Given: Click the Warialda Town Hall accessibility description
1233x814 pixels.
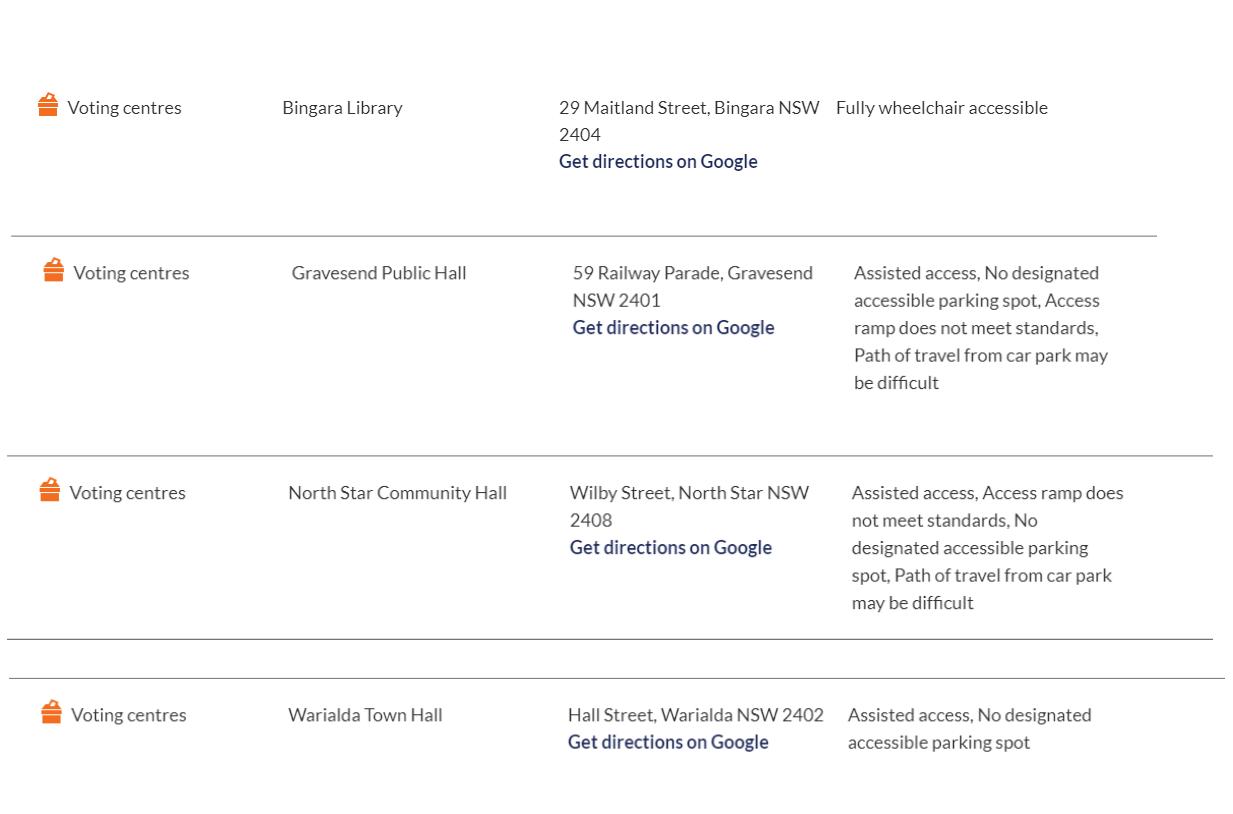Looking at the screenshot, I should click(968, 728).
